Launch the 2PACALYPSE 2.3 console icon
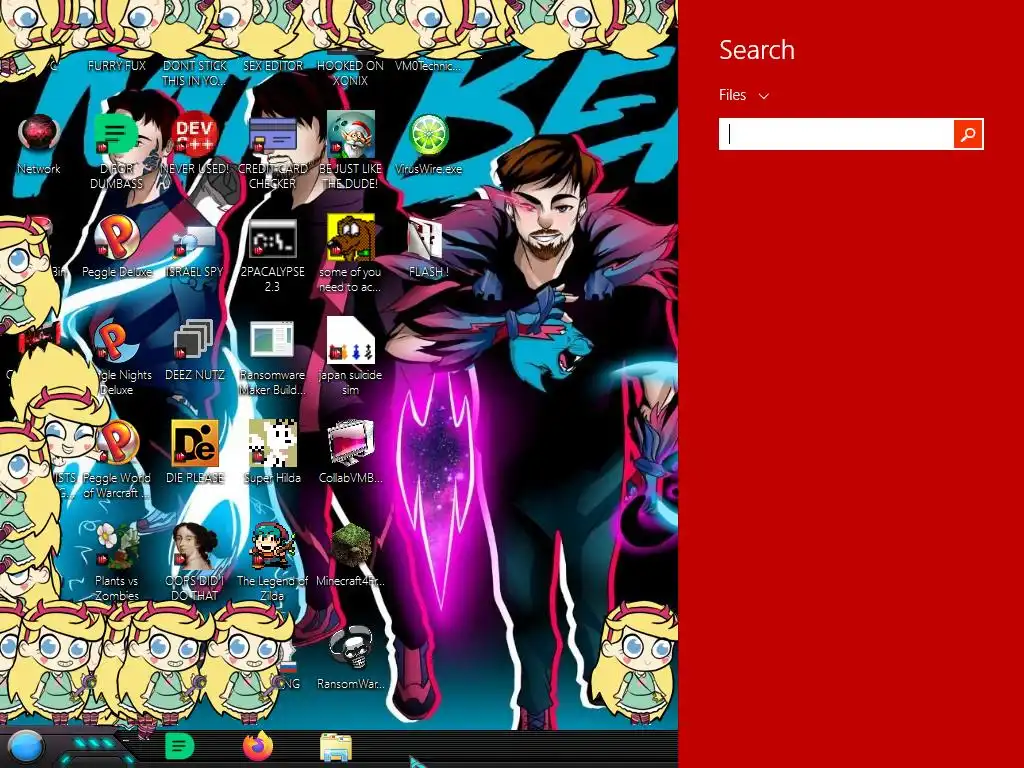1024x768 pixels. tap(272, 238)
